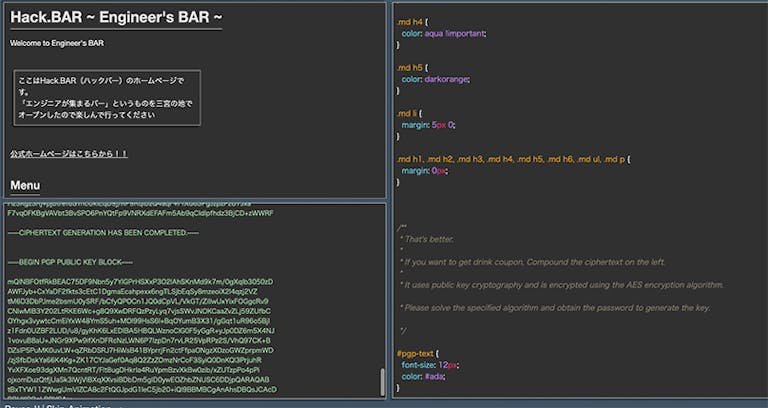768x408 pixels.
Task: Click the combined .md h1, .md h2 selector line
Action: pos(513,159)
